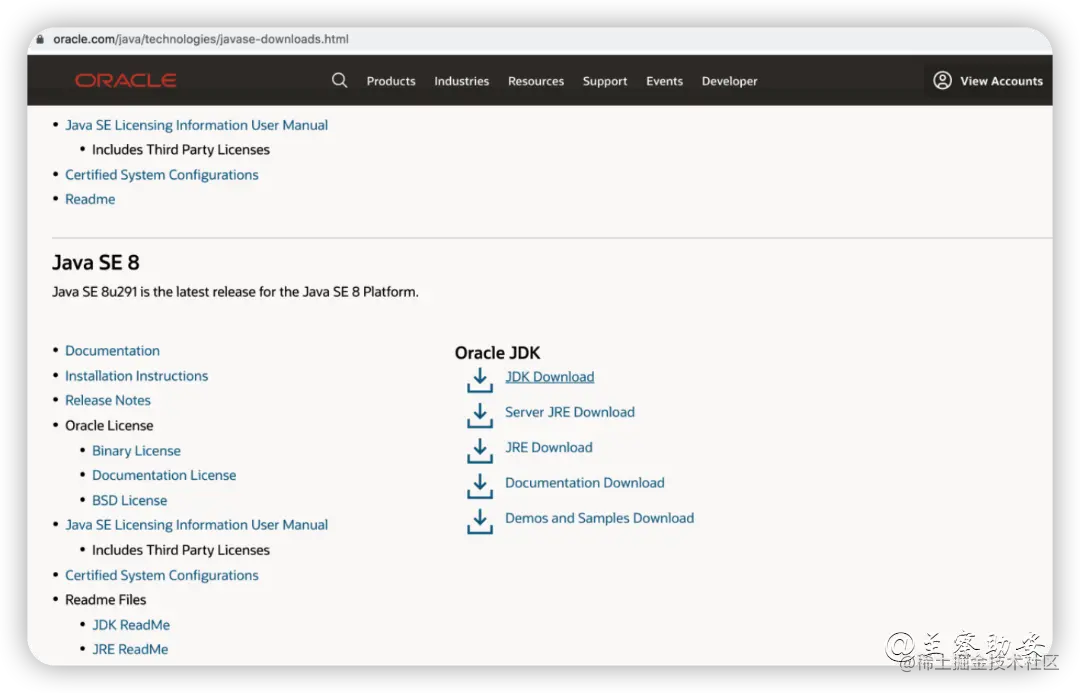Image resolution: width=1080 pixels, height=693 pixels.
Task: Open the Installation Instructions link
Action: click(x=136, y=375)
